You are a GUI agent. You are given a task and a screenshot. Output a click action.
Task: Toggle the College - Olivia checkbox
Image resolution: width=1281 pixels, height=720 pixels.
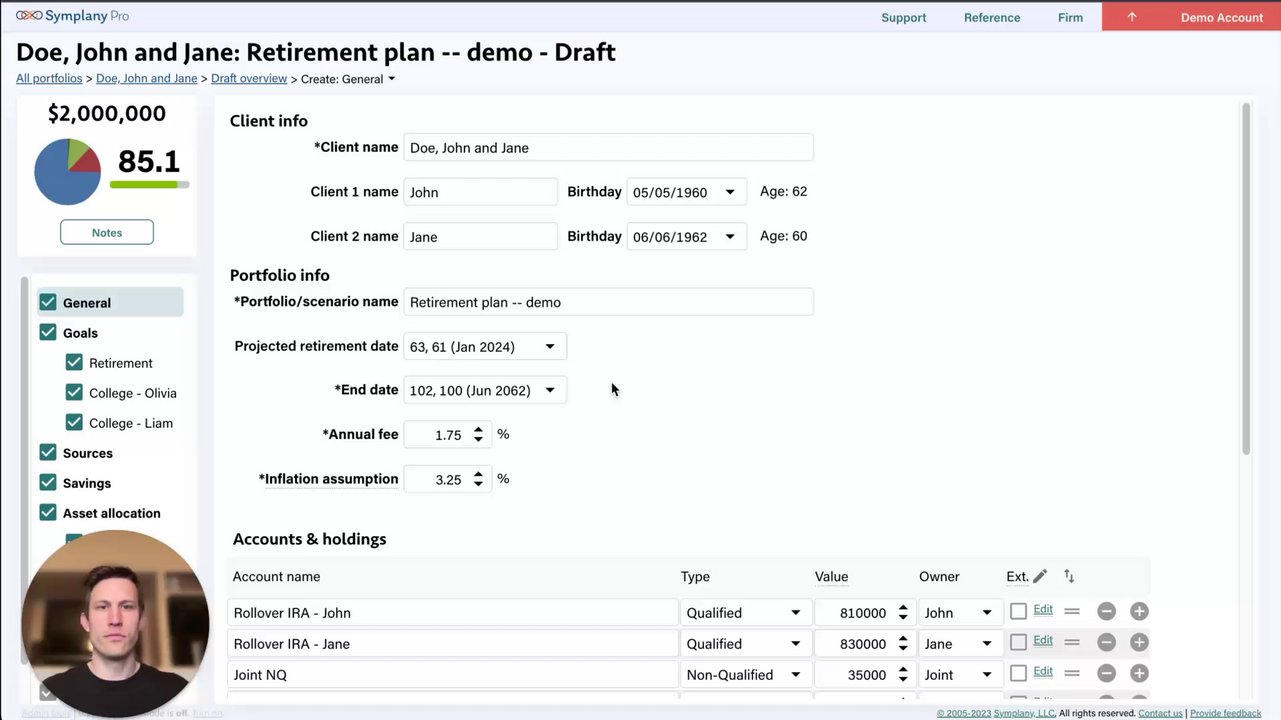(x=74, y=393)
